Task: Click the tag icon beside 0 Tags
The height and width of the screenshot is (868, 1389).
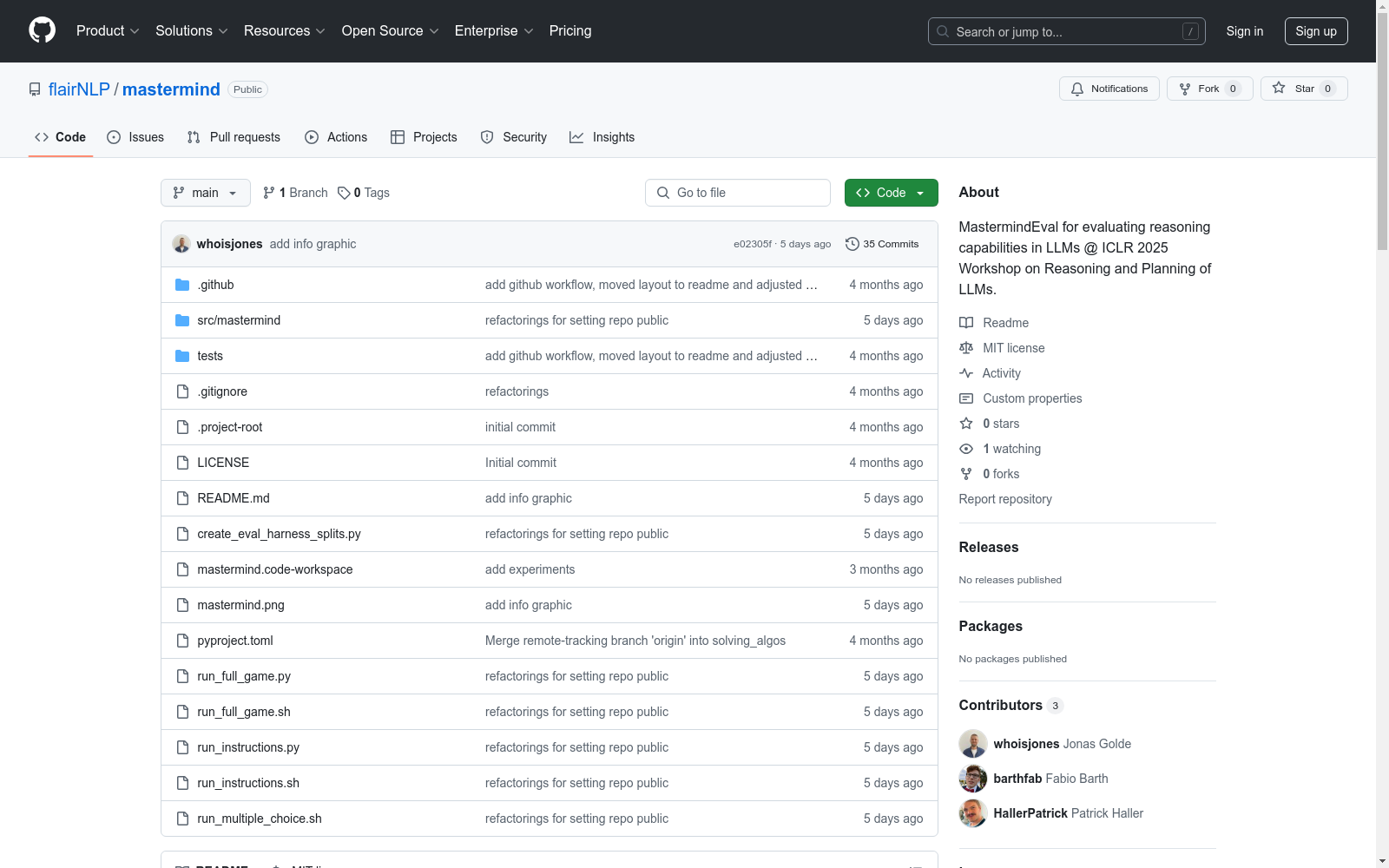Action: coord(344,193)
